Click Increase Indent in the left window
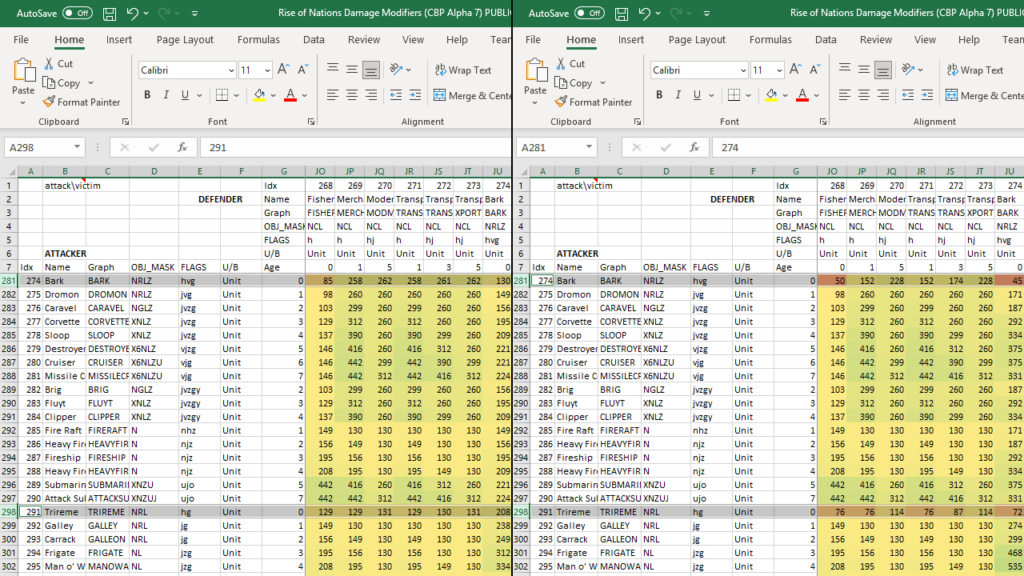This screenshot has height=576, width=1024. click(417, 96)
